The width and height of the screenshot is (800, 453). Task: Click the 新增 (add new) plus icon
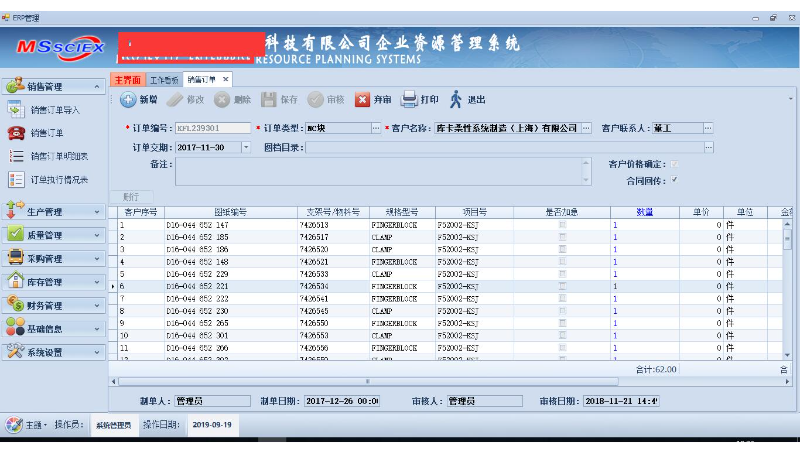pyautogui.click(x=128, y=99)
